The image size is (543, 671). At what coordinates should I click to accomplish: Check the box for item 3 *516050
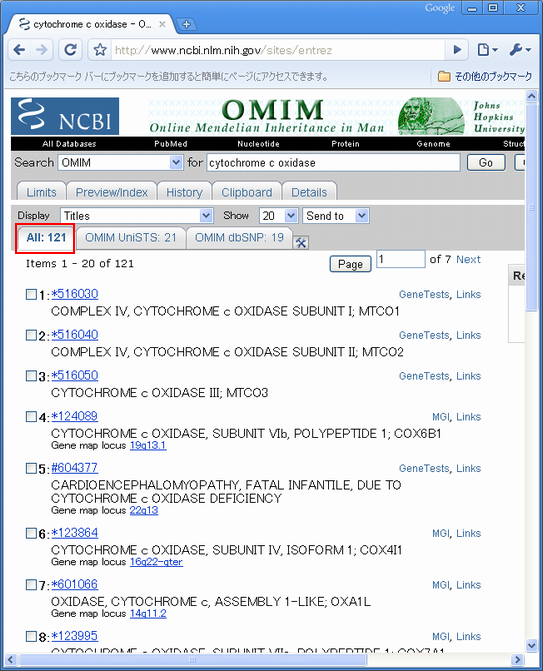pos(31,375)
